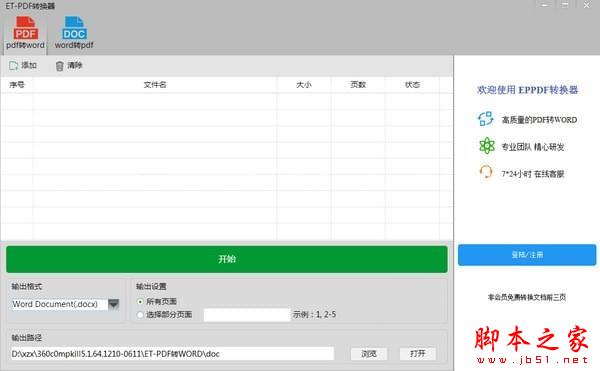Click the 7*24小时 在线客服 text

533,174
